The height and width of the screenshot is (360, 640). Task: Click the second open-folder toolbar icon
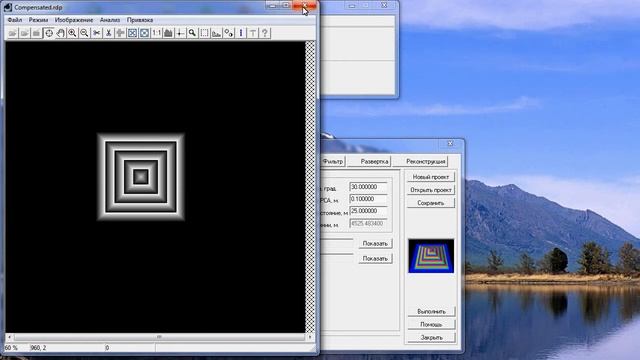24,33
